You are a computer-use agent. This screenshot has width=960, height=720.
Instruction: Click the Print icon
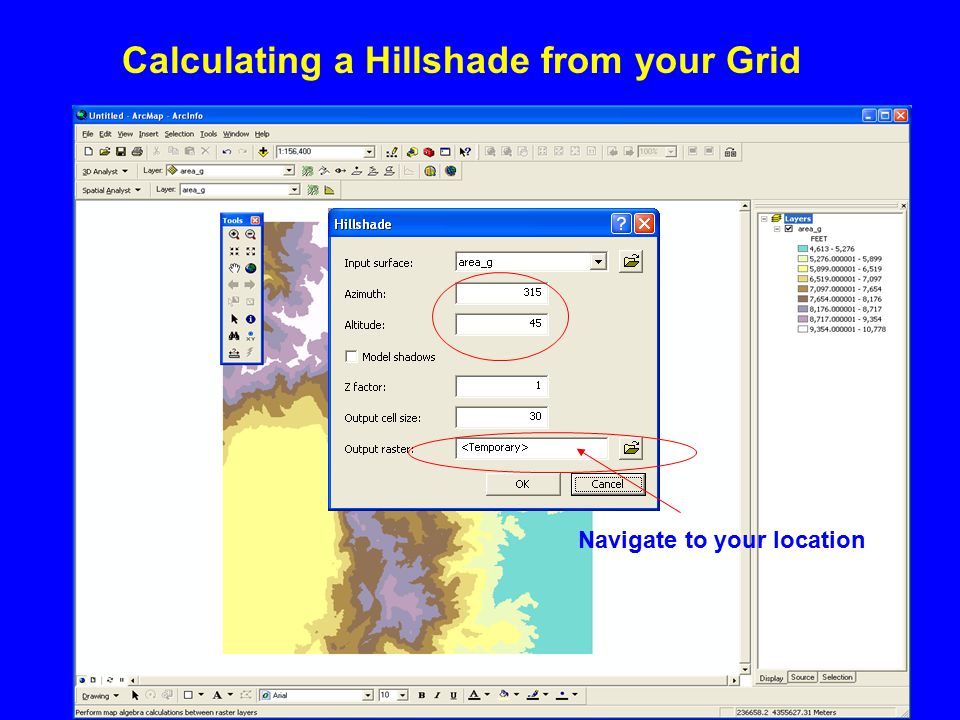pyautogui.click(x=137, y=151)
